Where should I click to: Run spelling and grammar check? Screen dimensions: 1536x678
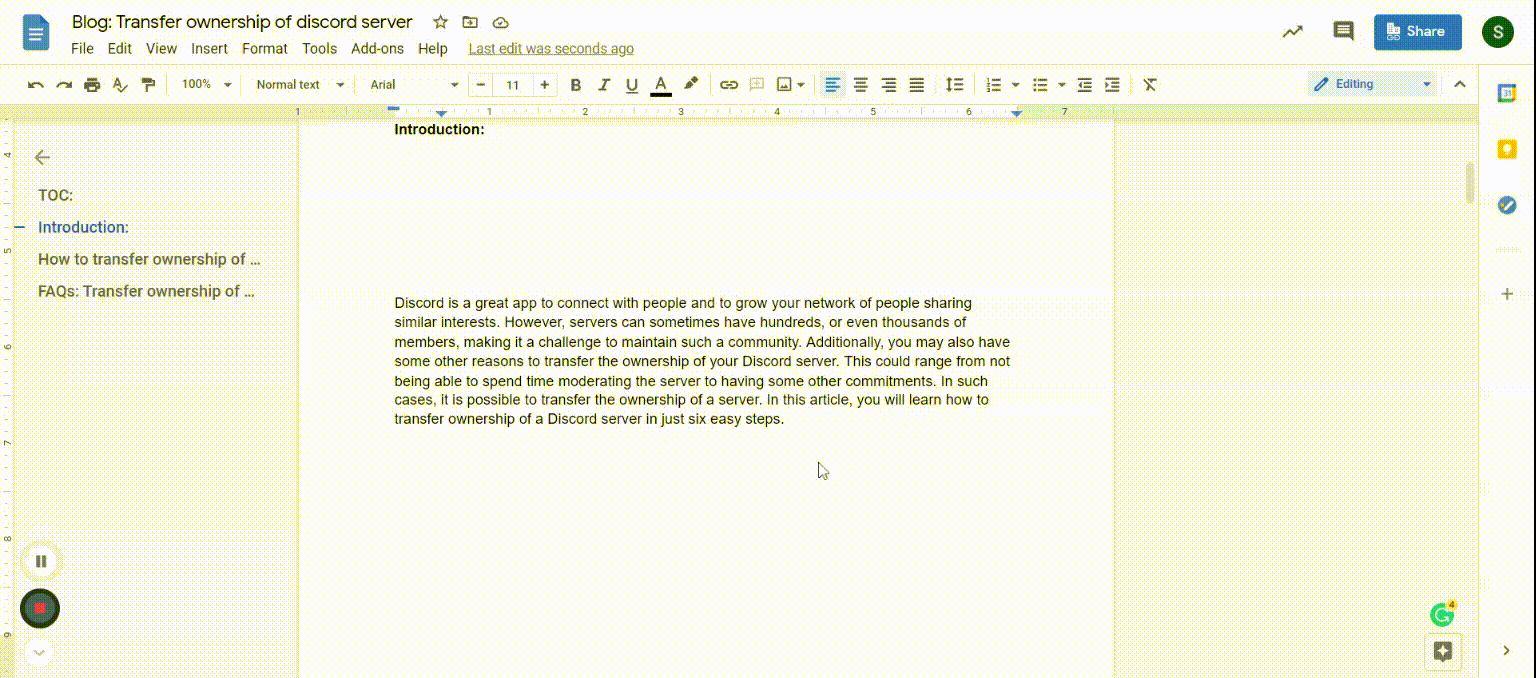(x=120, y=85)
